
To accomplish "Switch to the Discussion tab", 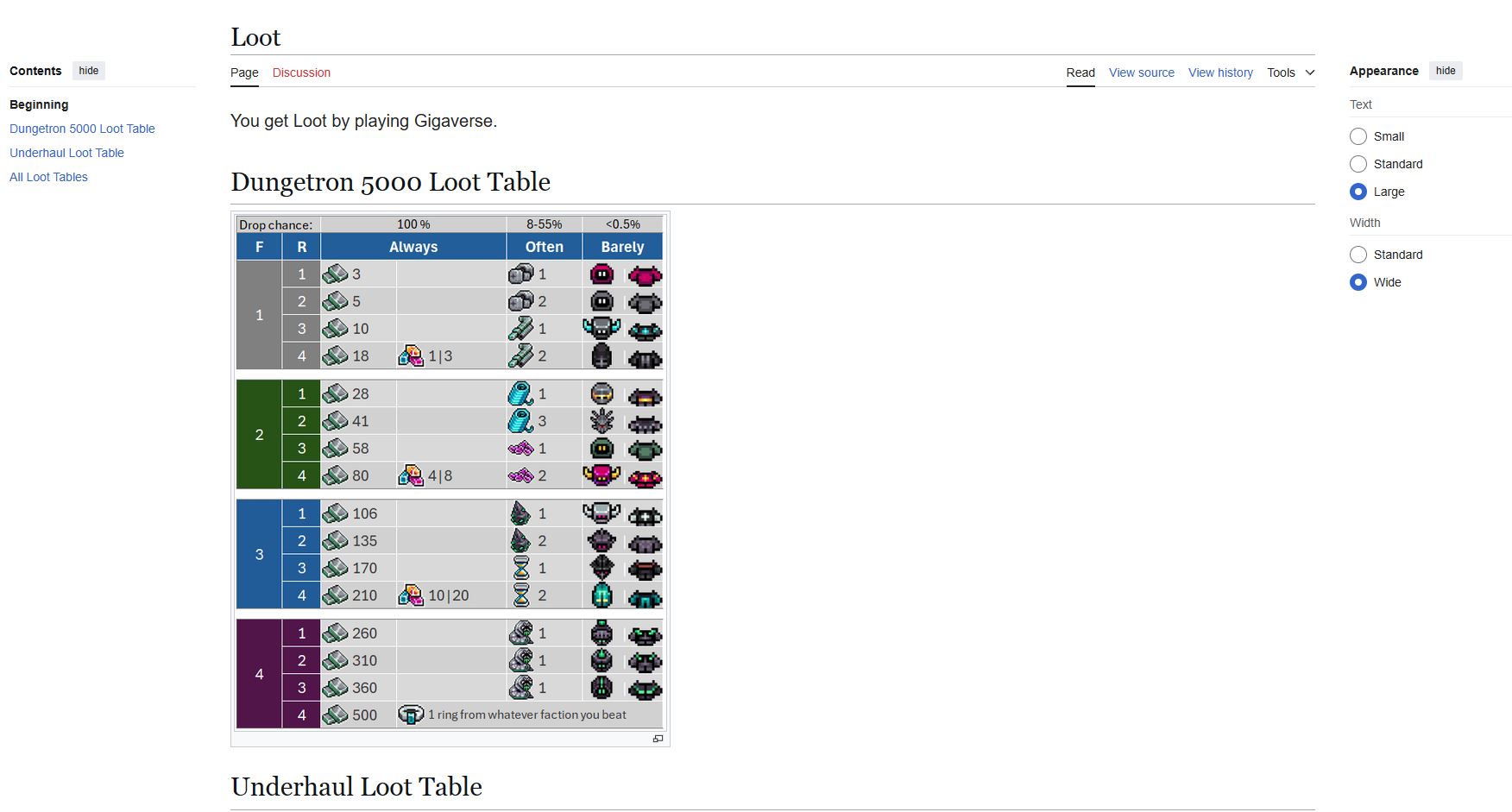I will click(x=301, y=72).
